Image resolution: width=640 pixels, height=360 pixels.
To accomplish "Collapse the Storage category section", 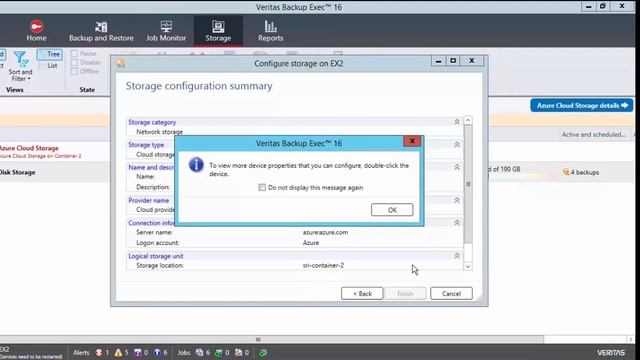I will point(457,122).
